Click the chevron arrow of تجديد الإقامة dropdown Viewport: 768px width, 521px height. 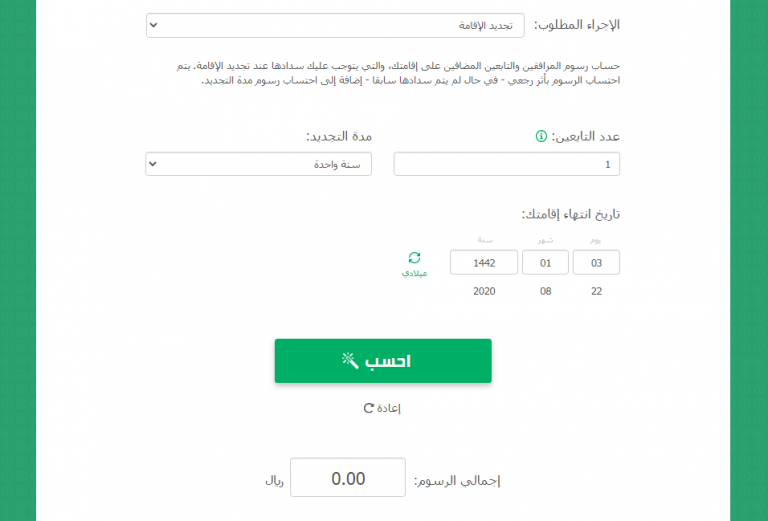coord(153,25)
